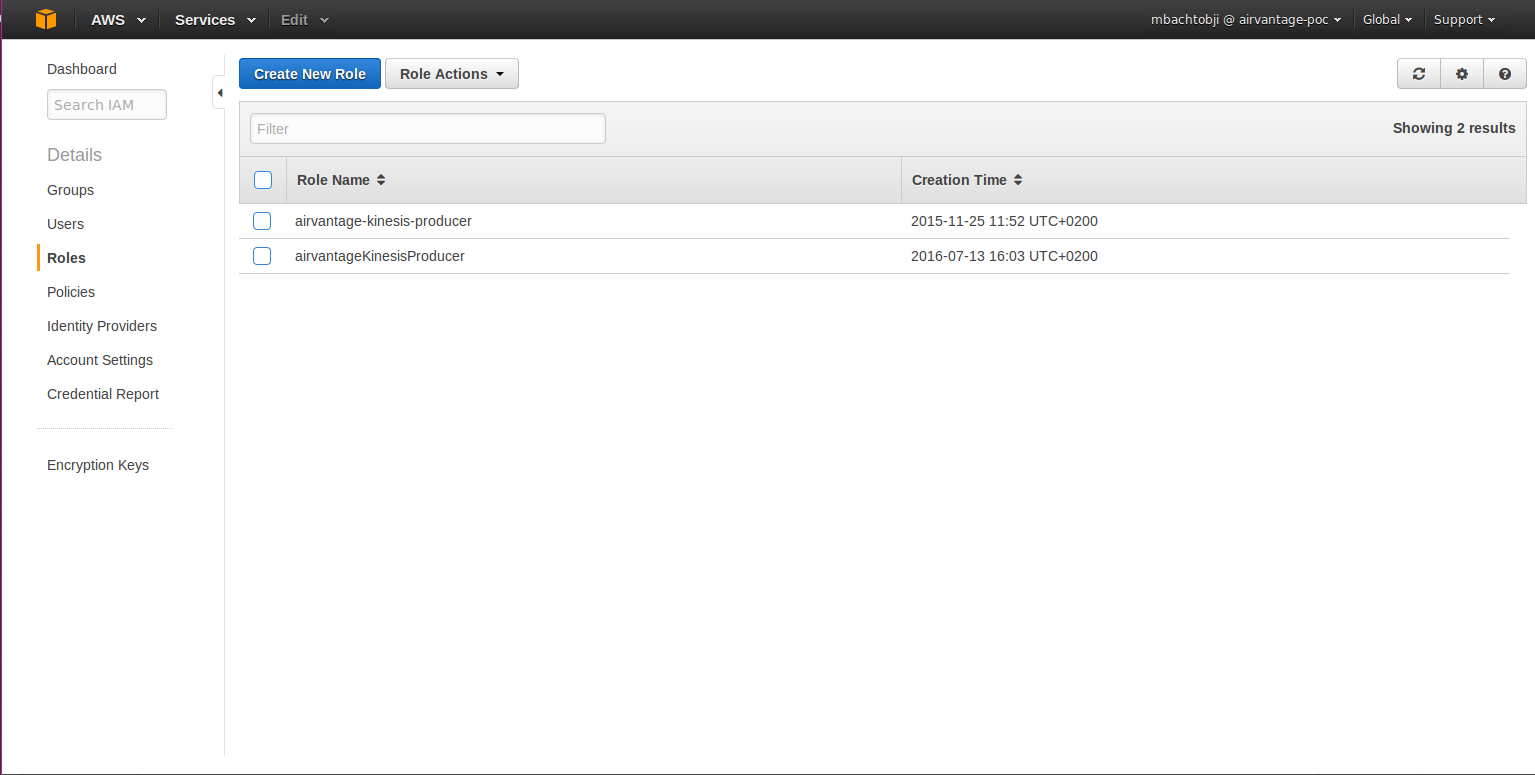Expand the Services menu
The image size is (1535, 775).
[x=215, y=20]
